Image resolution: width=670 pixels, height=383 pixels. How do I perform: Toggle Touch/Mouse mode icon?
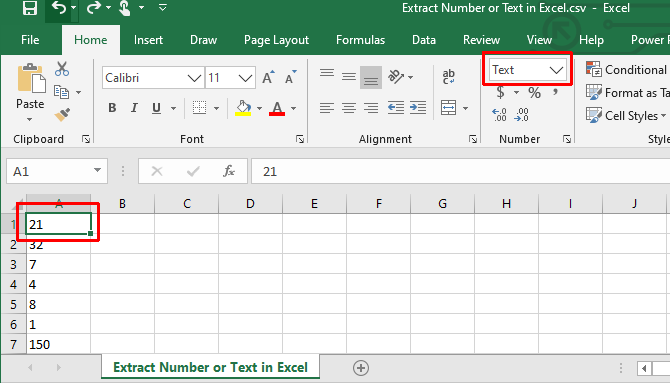(124, 8)
